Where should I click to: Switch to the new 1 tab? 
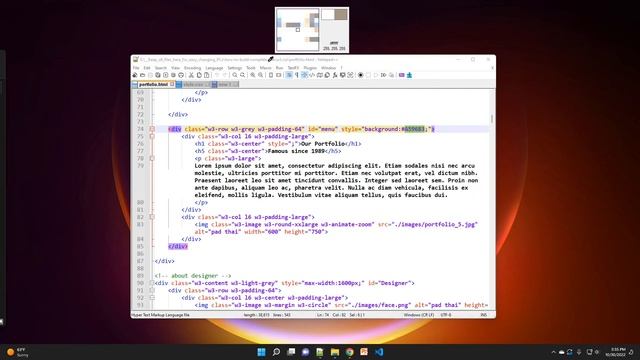coord(224,84)
